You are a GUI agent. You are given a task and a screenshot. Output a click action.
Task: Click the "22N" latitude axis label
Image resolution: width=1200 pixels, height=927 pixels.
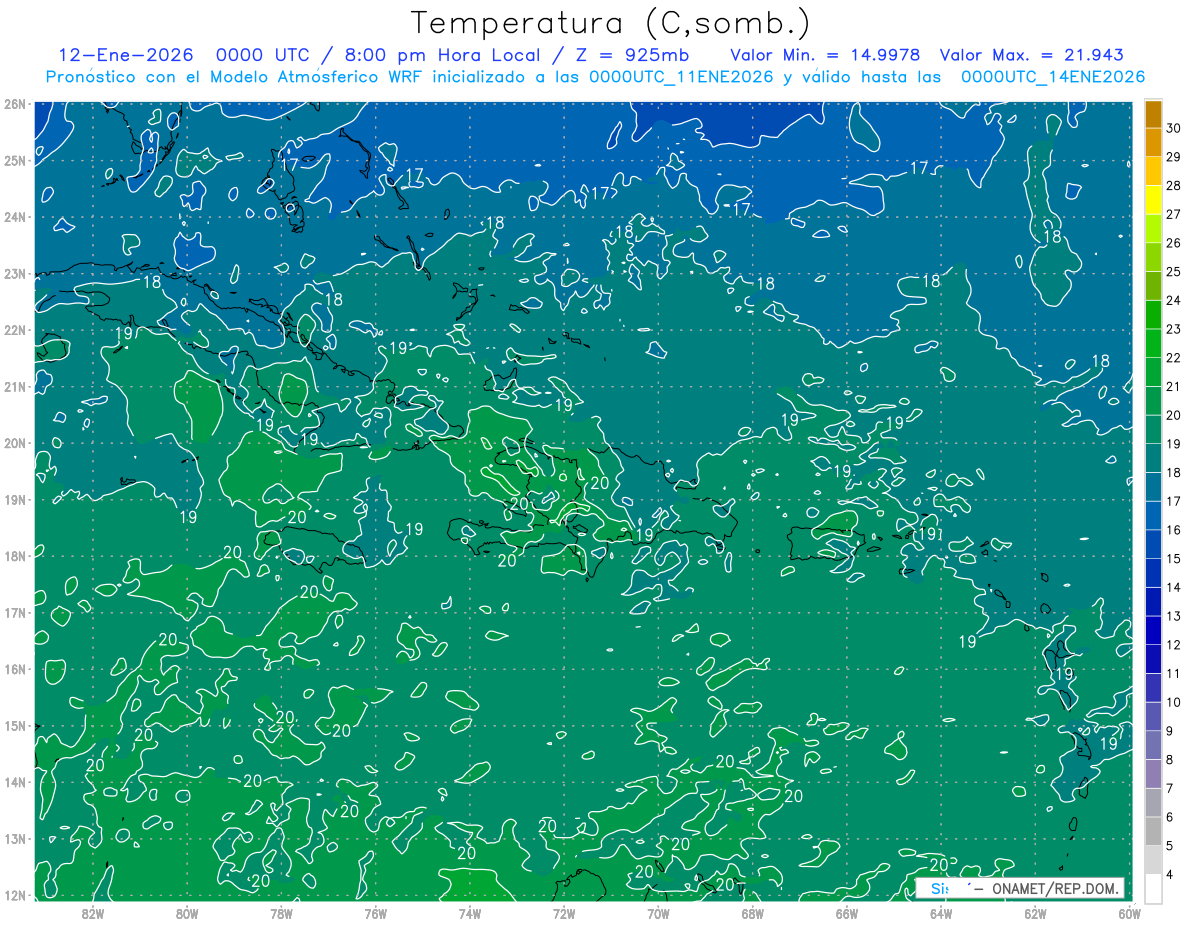(x=14, y=330)
